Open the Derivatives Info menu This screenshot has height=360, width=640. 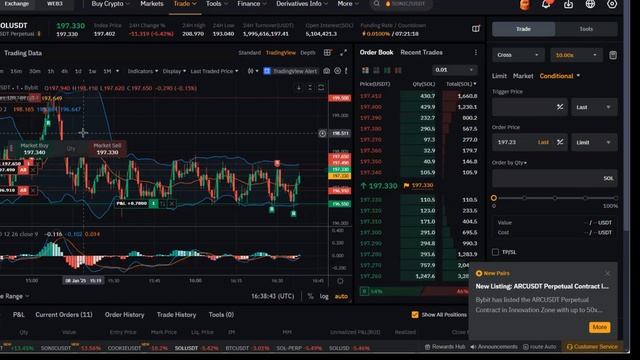click(302, 4)
